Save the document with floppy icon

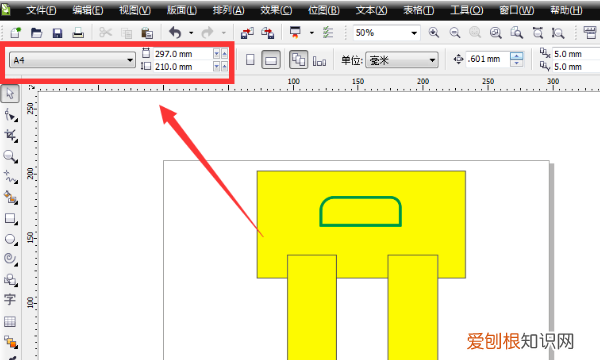pyautogui.click(x=57, y=33)
